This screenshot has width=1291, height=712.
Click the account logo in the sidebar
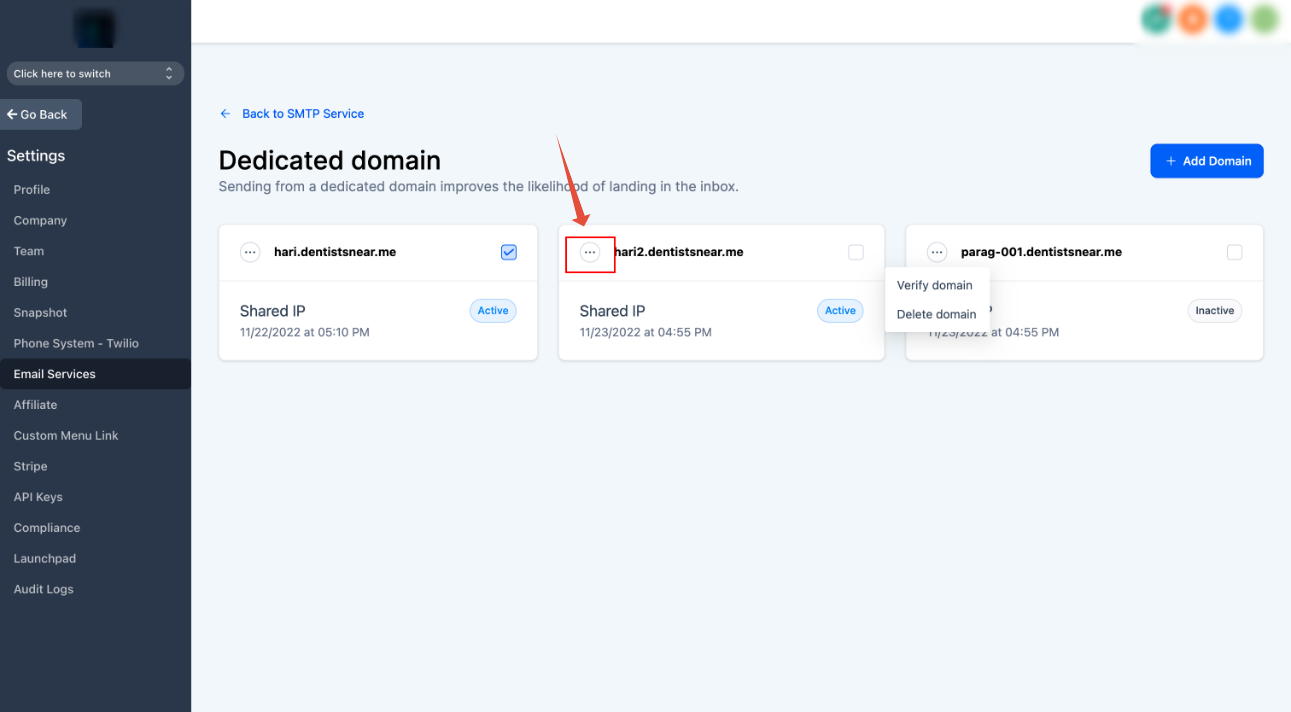tap(95, 28)
